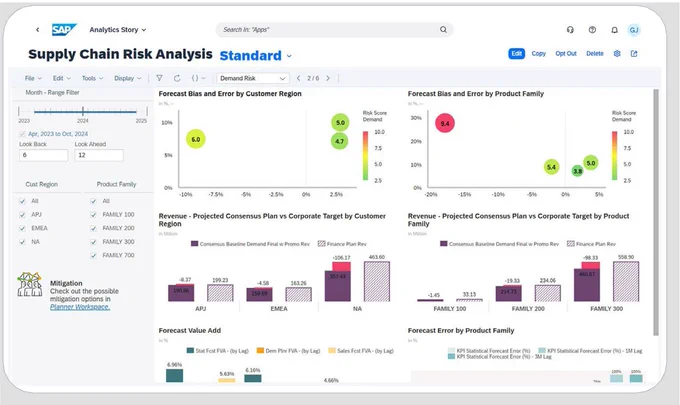
Task: Click Product Family risk score color scale
Action: click(x=615, y=156)
